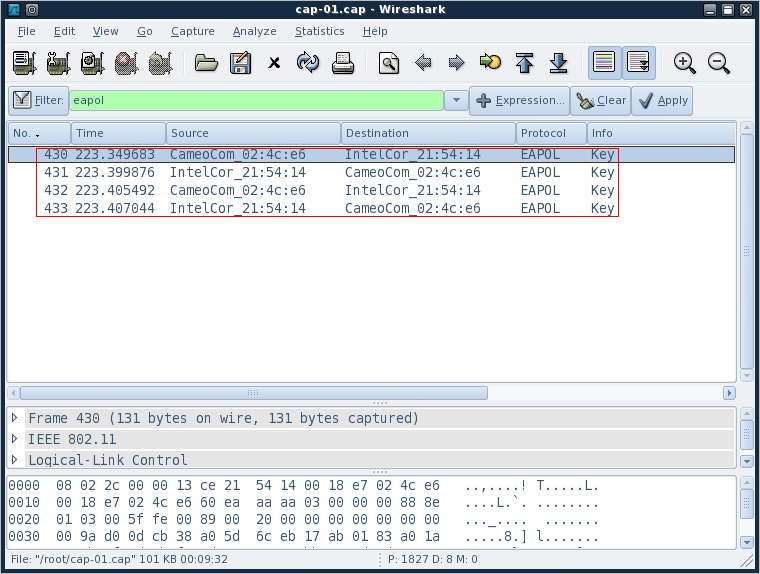Viewport: 760px width, 574px height.
Task: Jump to first packet icon
Action: pyautogui.click(x=524, y=63)
